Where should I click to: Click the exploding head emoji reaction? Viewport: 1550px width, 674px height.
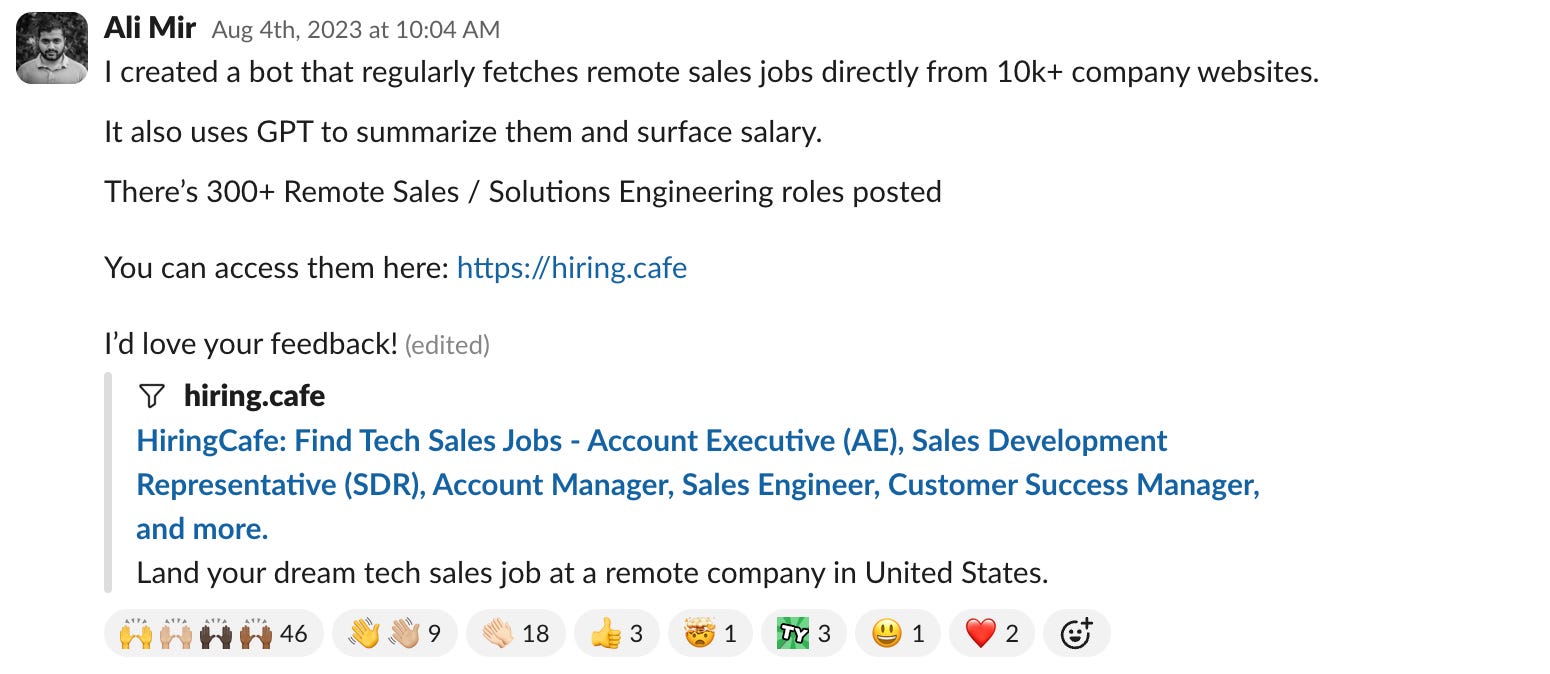point(710,633)
